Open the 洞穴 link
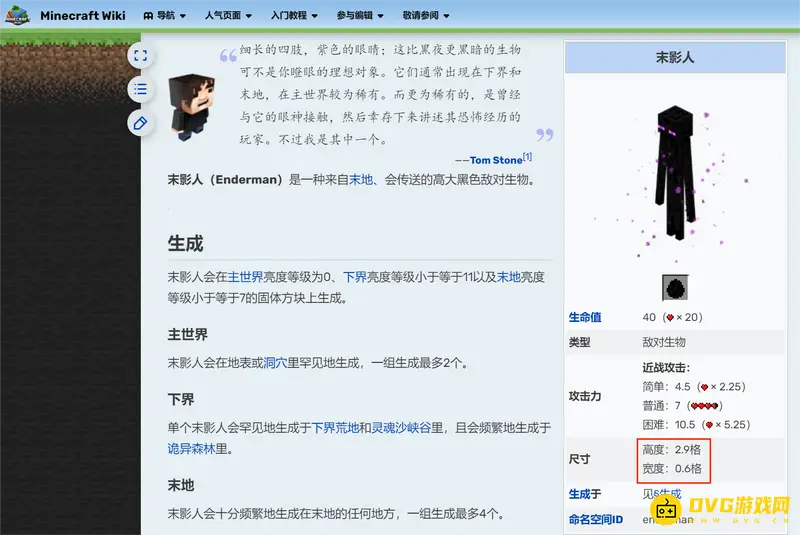 point(275,363)
